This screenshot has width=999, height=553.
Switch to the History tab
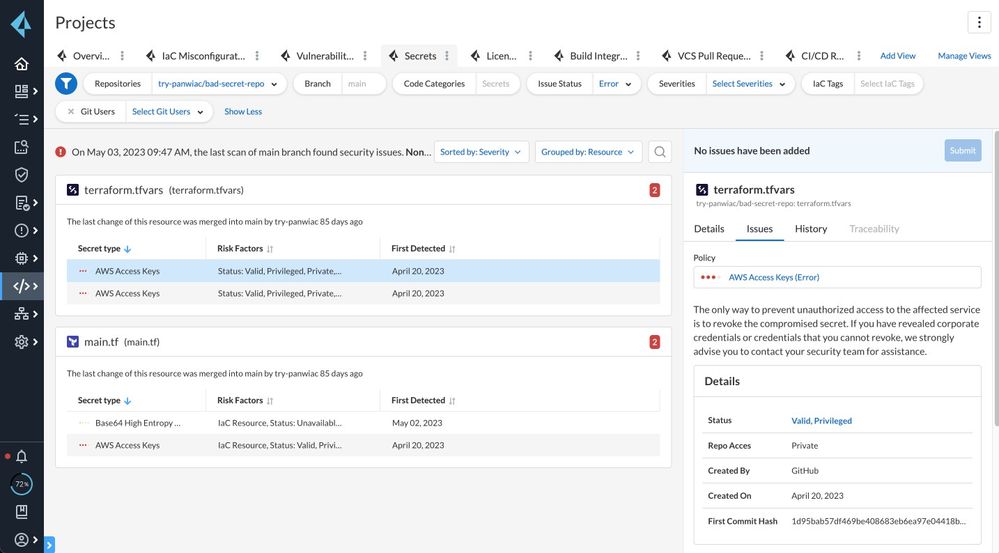click(x=810, y=229)
